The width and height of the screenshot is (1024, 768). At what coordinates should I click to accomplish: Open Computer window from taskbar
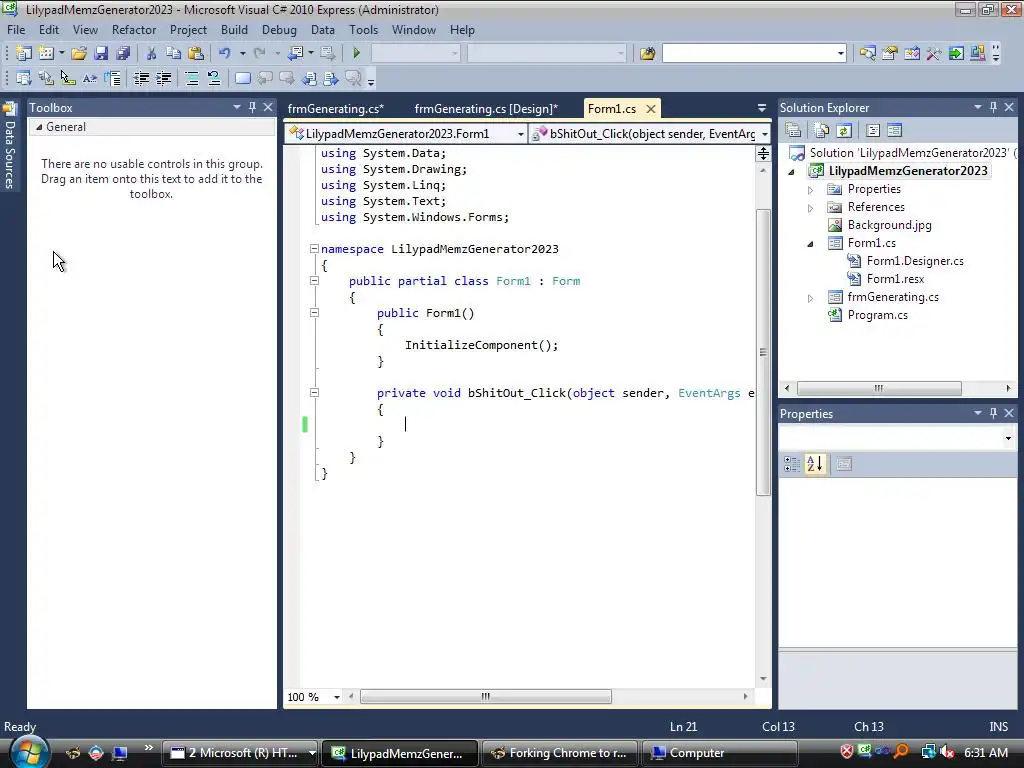click(720, 753)
